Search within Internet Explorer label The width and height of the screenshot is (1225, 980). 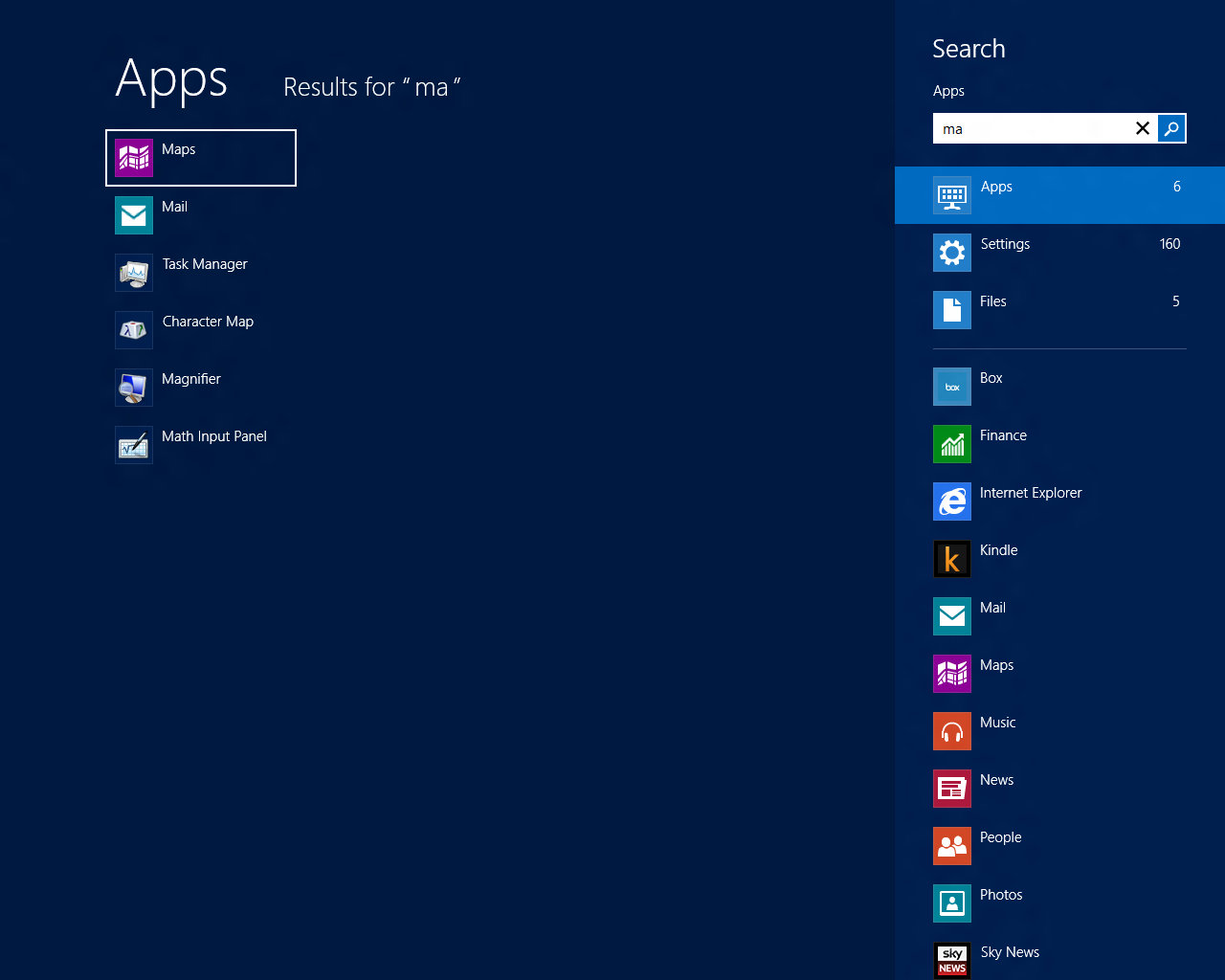1031,493
